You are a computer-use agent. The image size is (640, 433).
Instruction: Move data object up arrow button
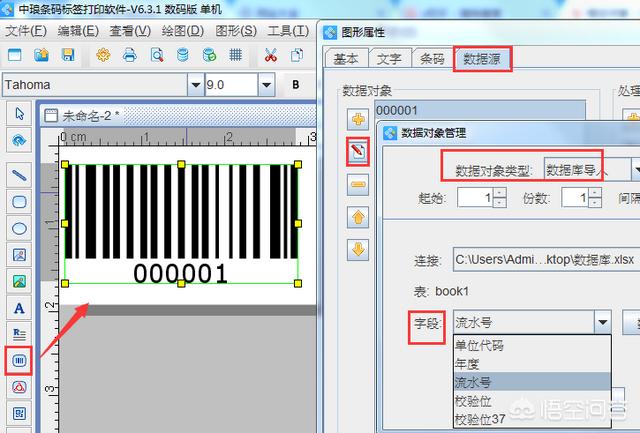358,217
